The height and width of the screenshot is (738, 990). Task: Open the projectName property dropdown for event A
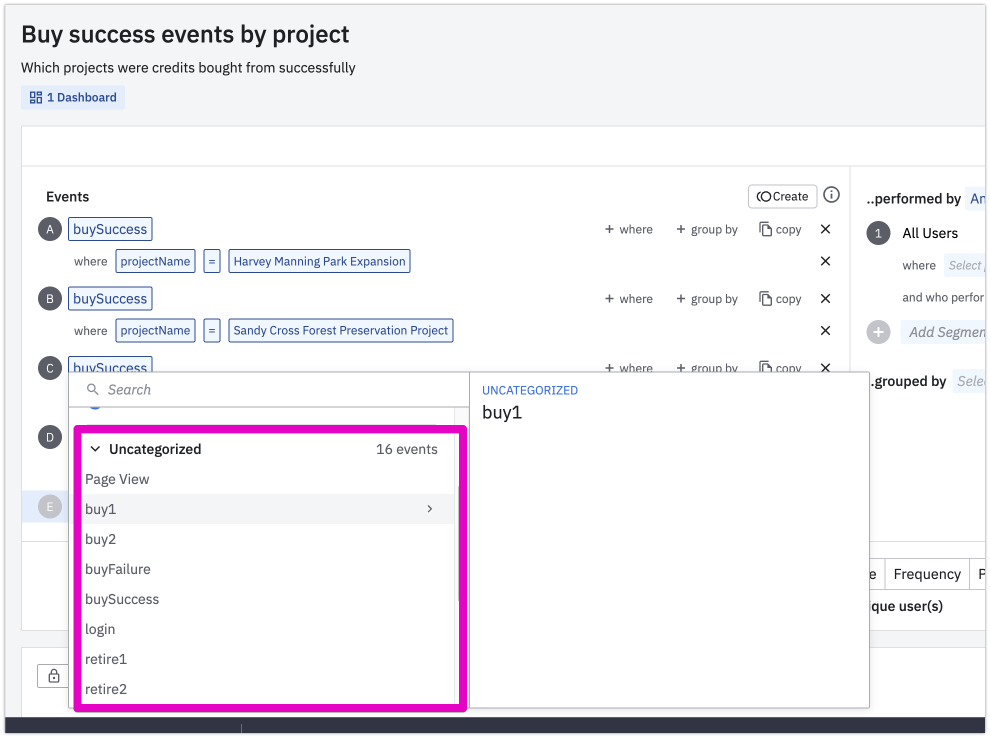(155, 261)
